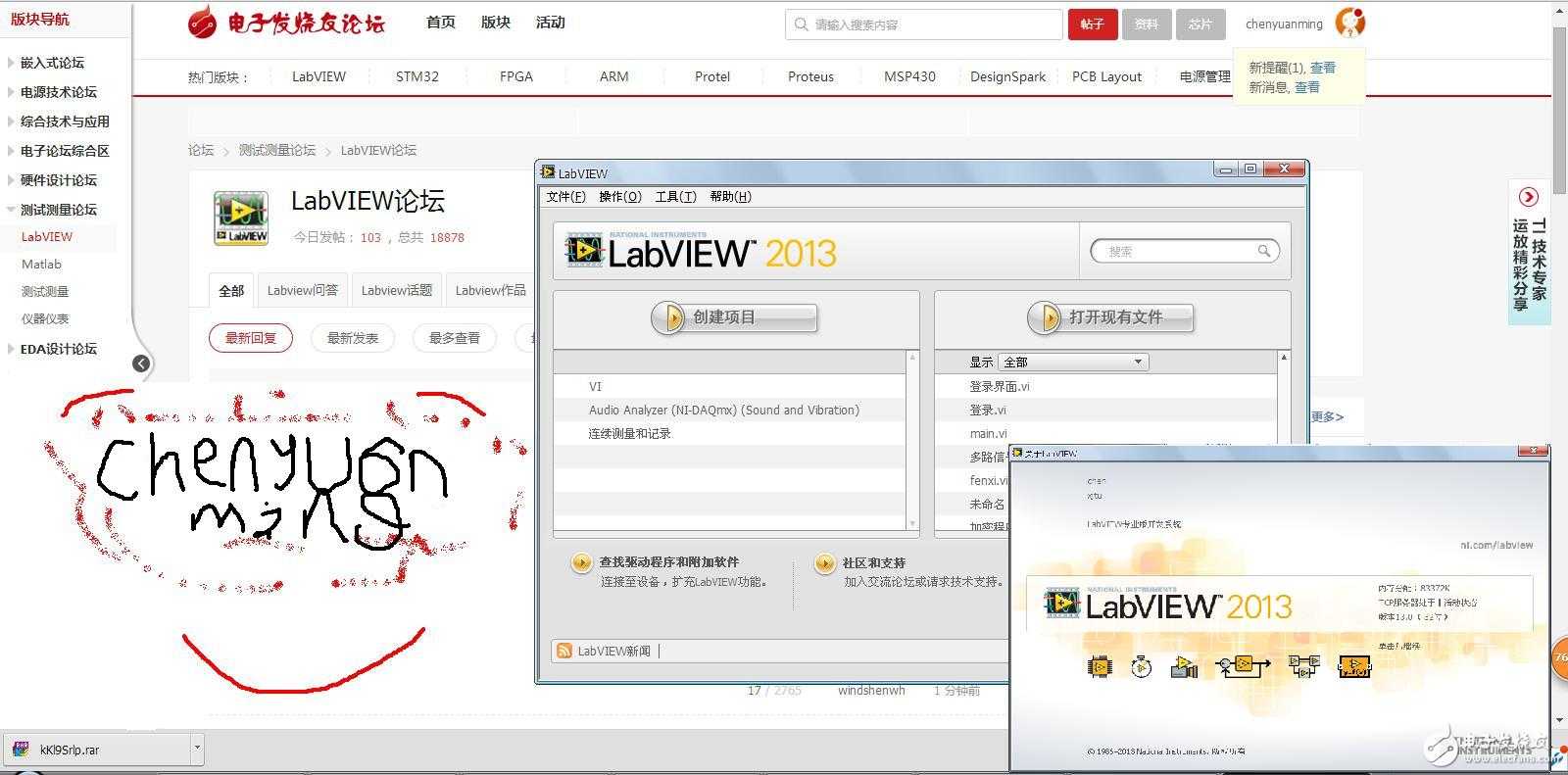Viewport: 1568px width, 775px height.
Task: Click the orange signal block icon in About LabVIEW
Action: 1354,666
